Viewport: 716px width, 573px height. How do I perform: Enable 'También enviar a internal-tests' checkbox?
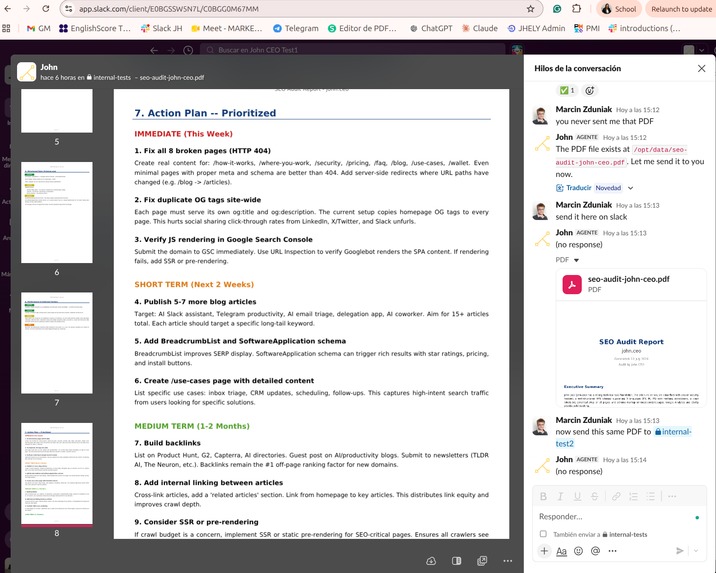coord(543,534)
